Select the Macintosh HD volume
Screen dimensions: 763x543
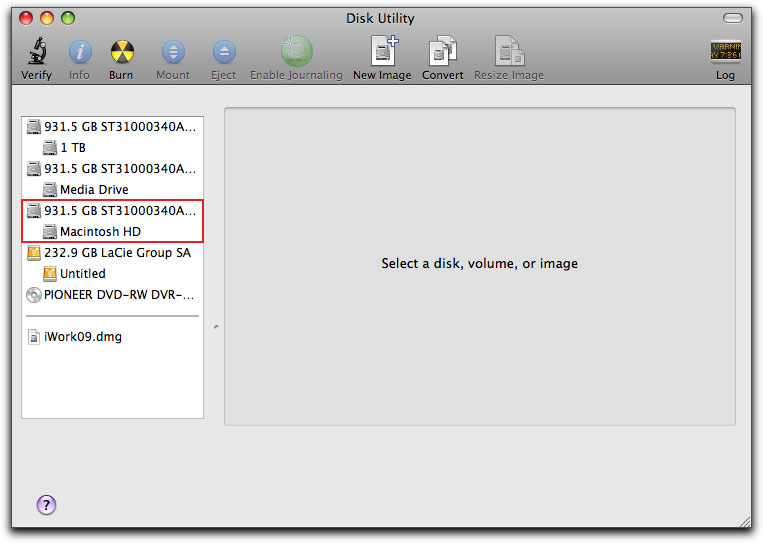[x=112, y=232]
